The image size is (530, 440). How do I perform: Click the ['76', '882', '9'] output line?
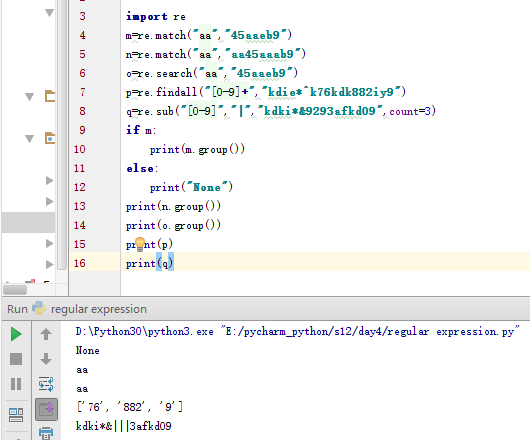[130, 407]
